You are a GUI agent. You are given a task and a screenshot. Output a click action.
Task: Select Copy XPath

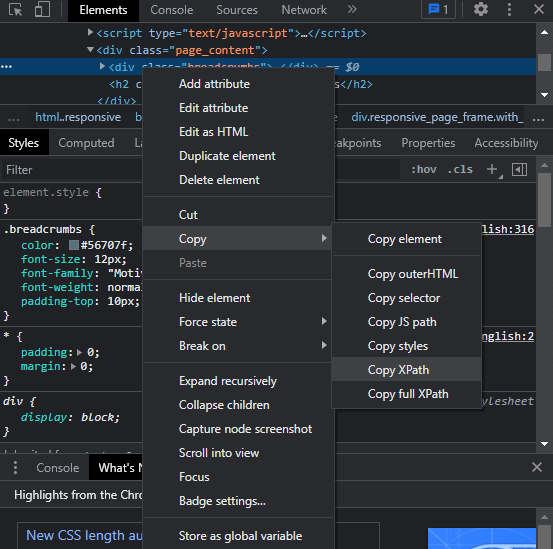point(406,370)
